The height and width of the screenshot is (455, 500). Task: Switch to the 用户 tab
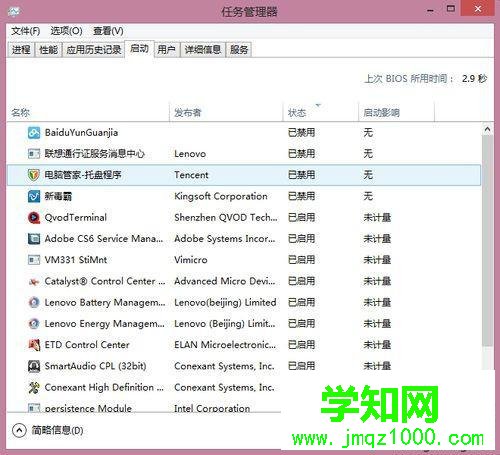coord(166,50)
